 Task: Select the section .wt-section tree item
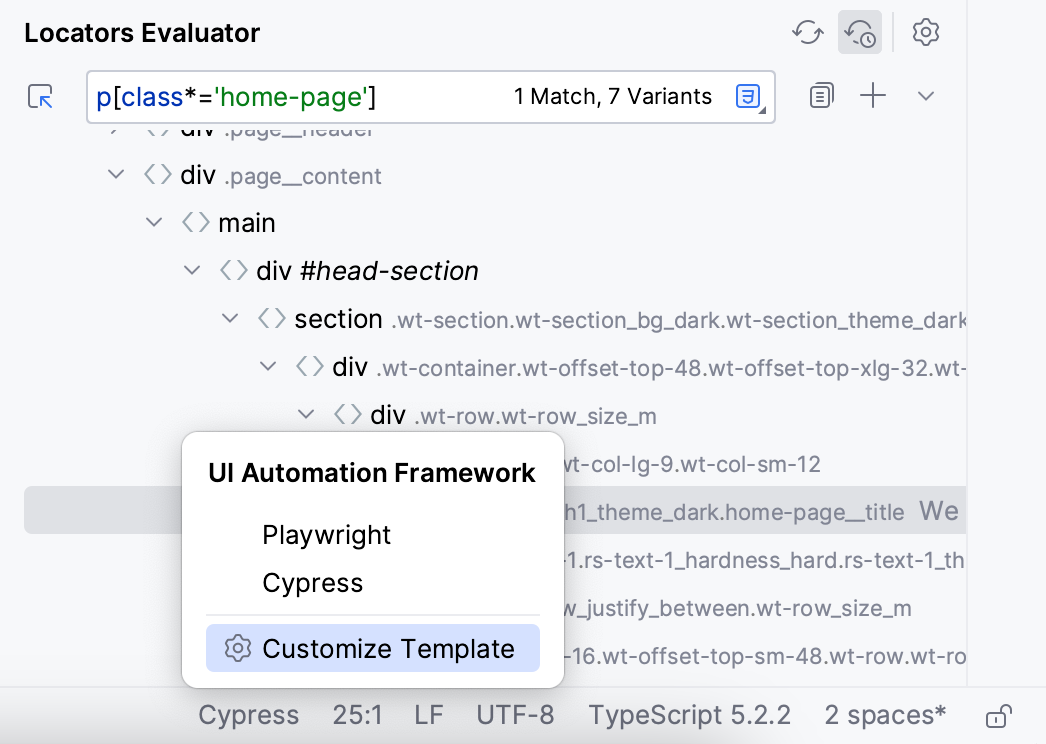click(x=340, y=319)
